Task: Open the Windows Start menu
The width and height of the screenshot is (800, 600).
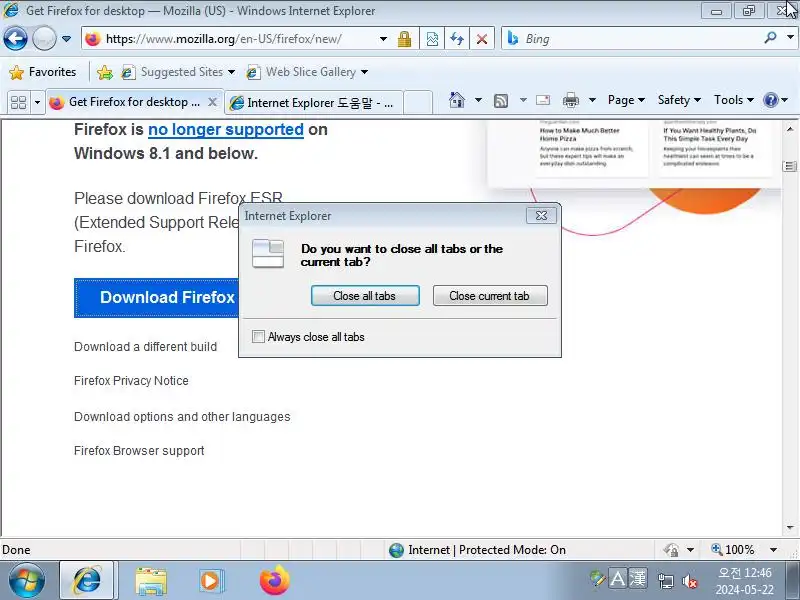Action: (27, 580)
